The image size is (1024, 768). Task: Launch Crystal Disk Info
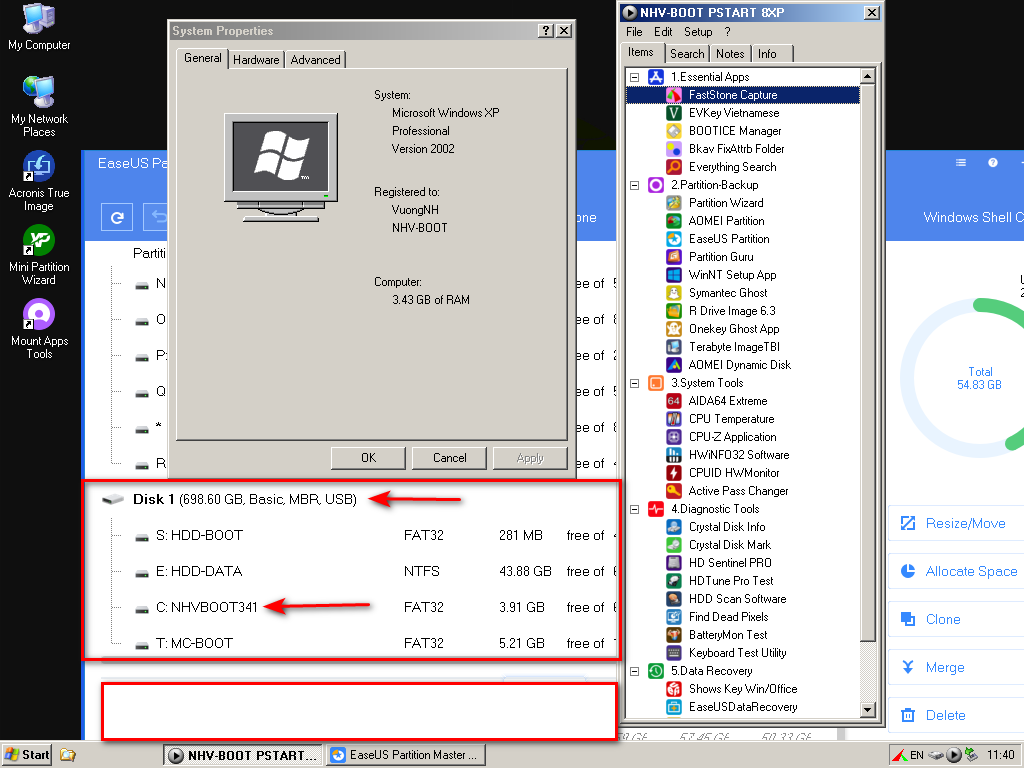(x=727, y=527)
